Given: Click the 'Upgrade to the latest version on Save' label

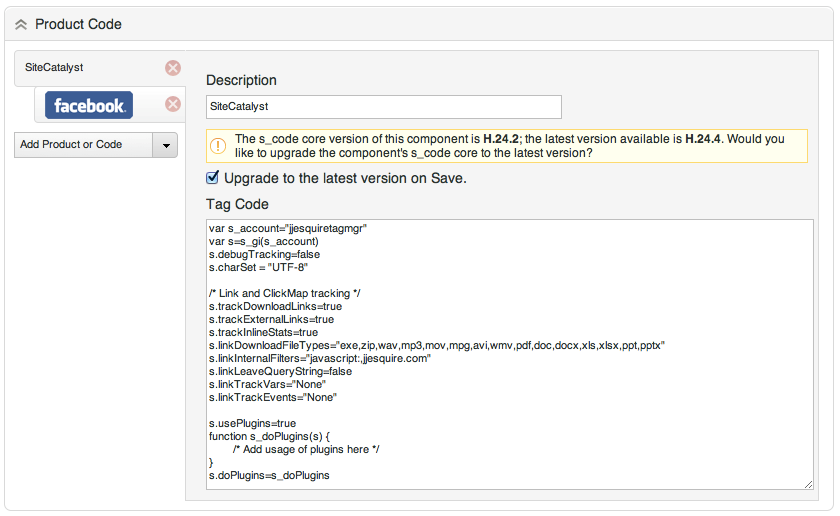Looking at the screenshot, I should [345, 179].
